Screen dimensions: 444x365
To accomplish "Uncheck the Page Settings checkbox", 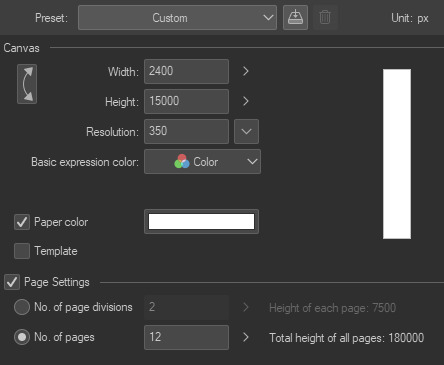I will [x=12, y=282].
